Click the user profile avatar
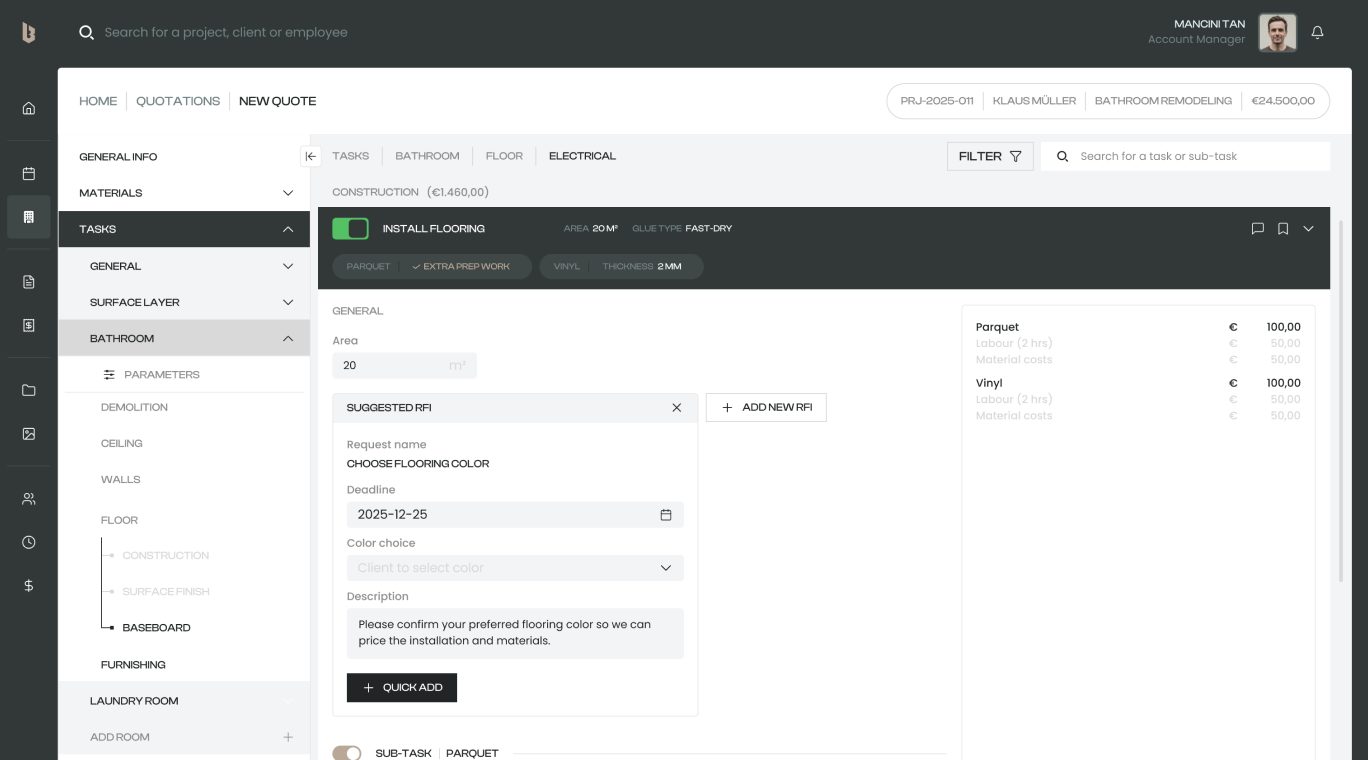 pos(1277,32)
